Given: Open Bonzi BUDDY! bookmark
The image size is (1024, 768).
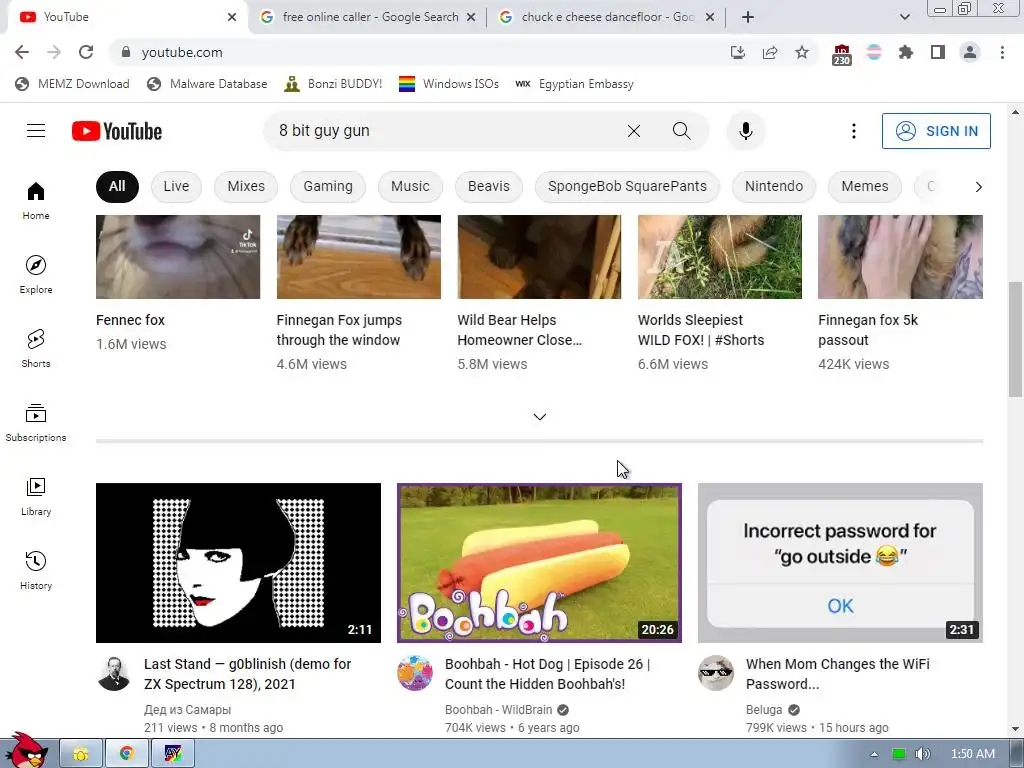Looking at the screenshot, I should pyautogui.click(x=333, y=84).
